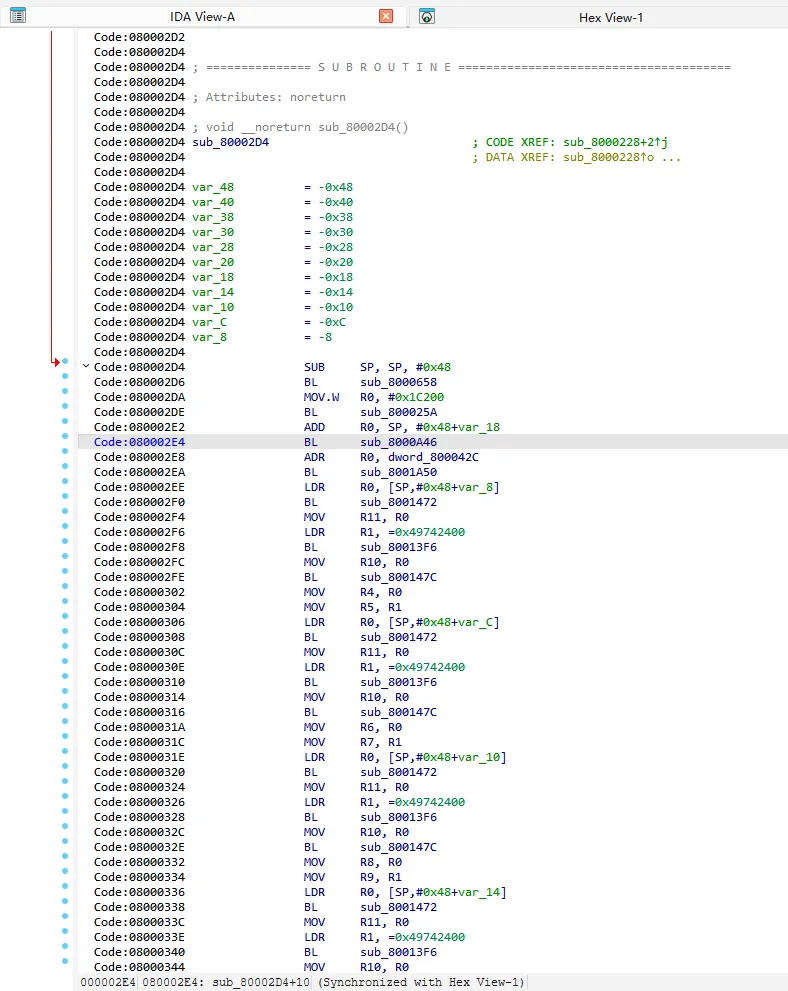This screenshot has height=991, width=788.
Task: Click R9, R1 operands at Code:08000334
Action: pyautogui.click(x=381, y=877)
